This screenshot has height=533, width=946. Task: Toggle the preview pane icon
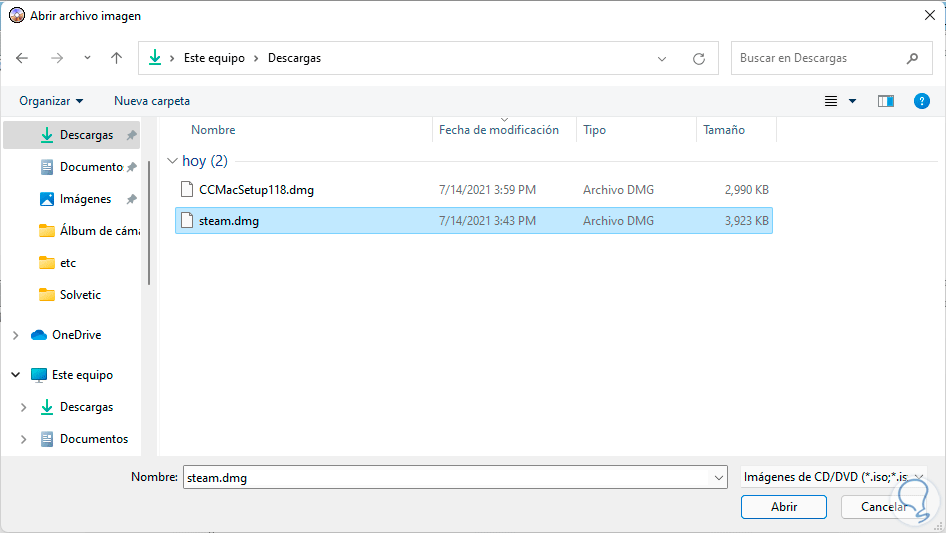click(x=885, y=101)
